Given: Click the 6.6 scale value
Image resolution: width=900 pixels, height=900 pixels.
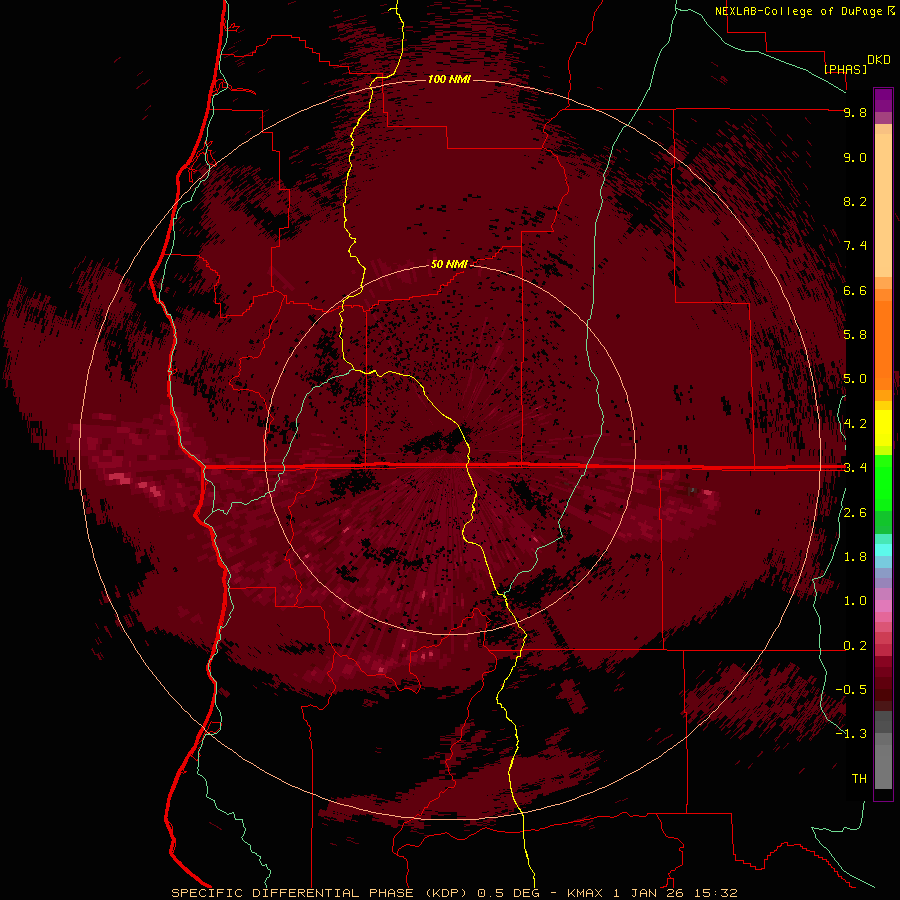Looking at the screenshot, I should (855, 290).
